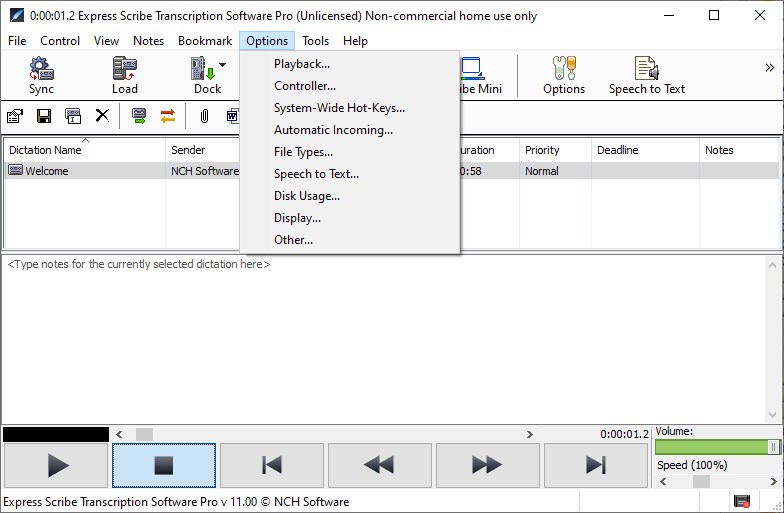Click notes area scroll down arrow
The width and height of the screenshot is (784, 513).
(772, 415)
